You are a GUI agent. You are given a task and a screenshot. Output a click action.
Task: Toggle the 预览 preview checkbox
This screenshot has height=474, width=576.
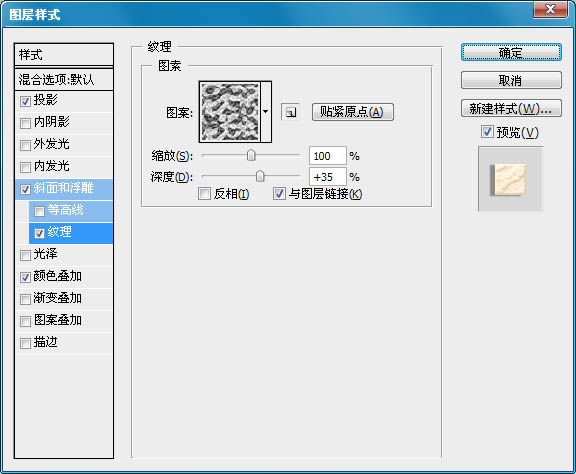click(x=487, y=132)
